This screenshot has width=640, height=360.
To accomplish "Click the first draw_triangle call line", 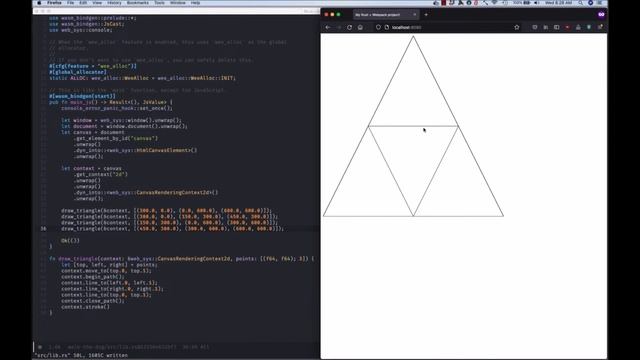I will [167, 211].
